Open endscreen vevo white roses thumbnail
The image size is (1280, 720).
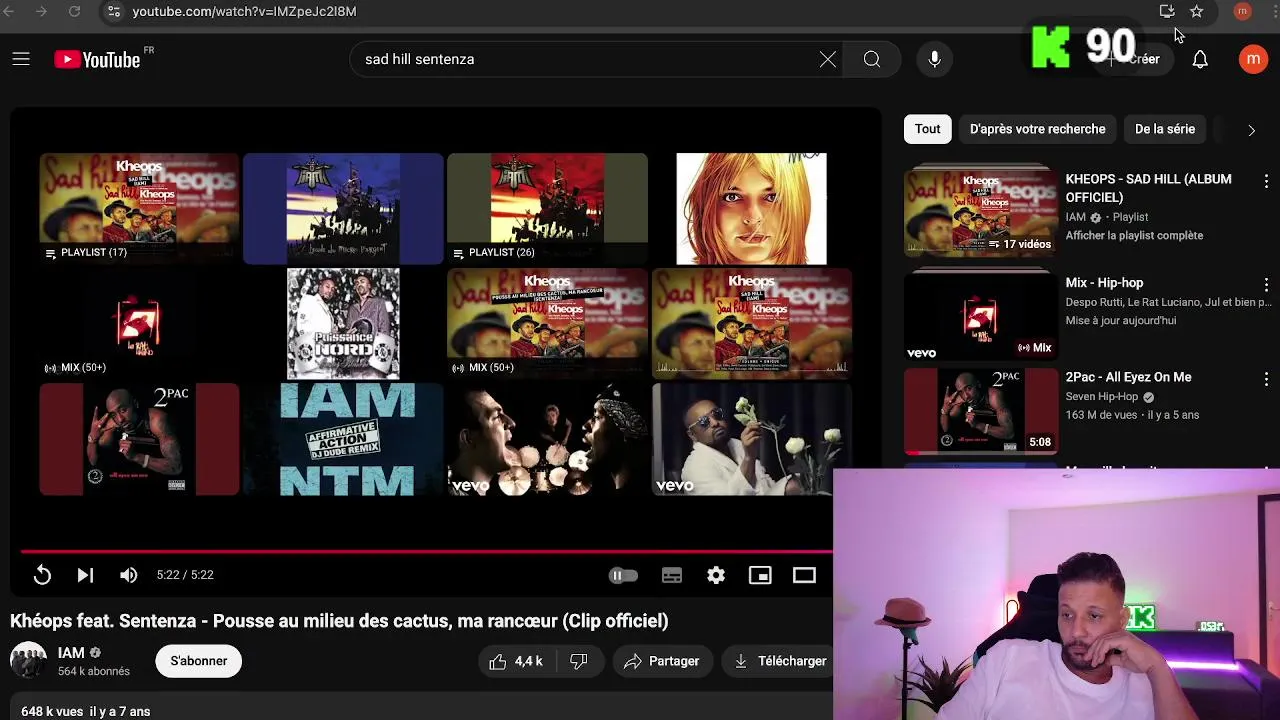pyautogui.click(x=751, y=439)
